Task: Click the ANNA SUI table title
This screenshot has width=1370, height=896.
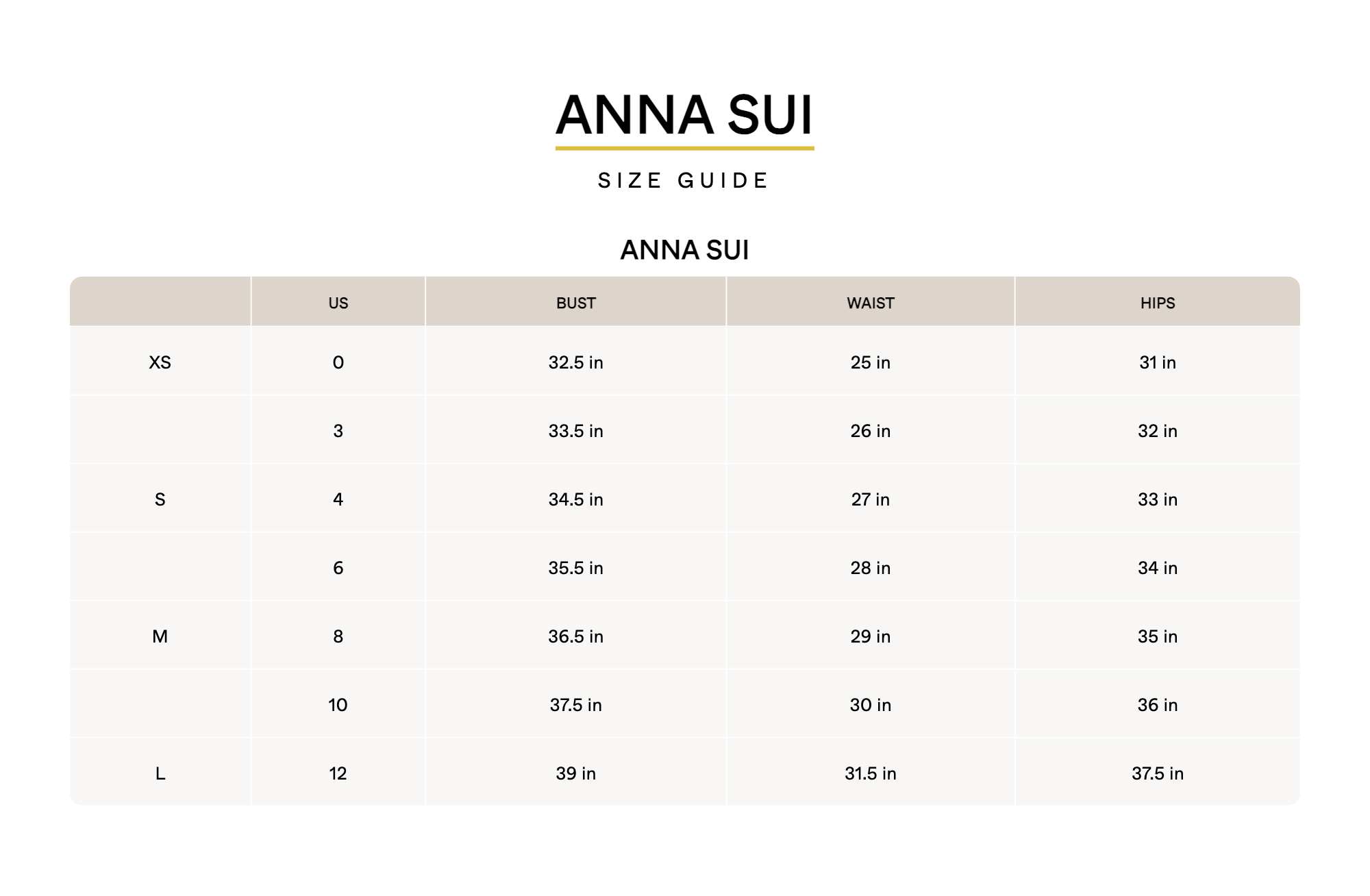Action: tap(684, 250)
